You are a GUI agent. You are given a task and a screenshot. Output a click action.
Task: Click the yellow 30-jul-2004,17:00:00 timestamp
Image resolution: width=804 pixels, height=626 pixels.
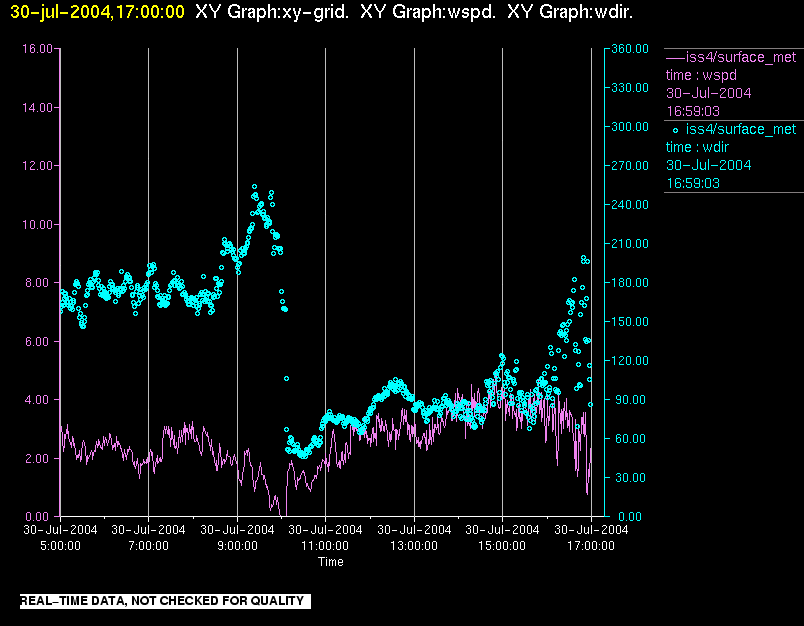coord(97,12)
